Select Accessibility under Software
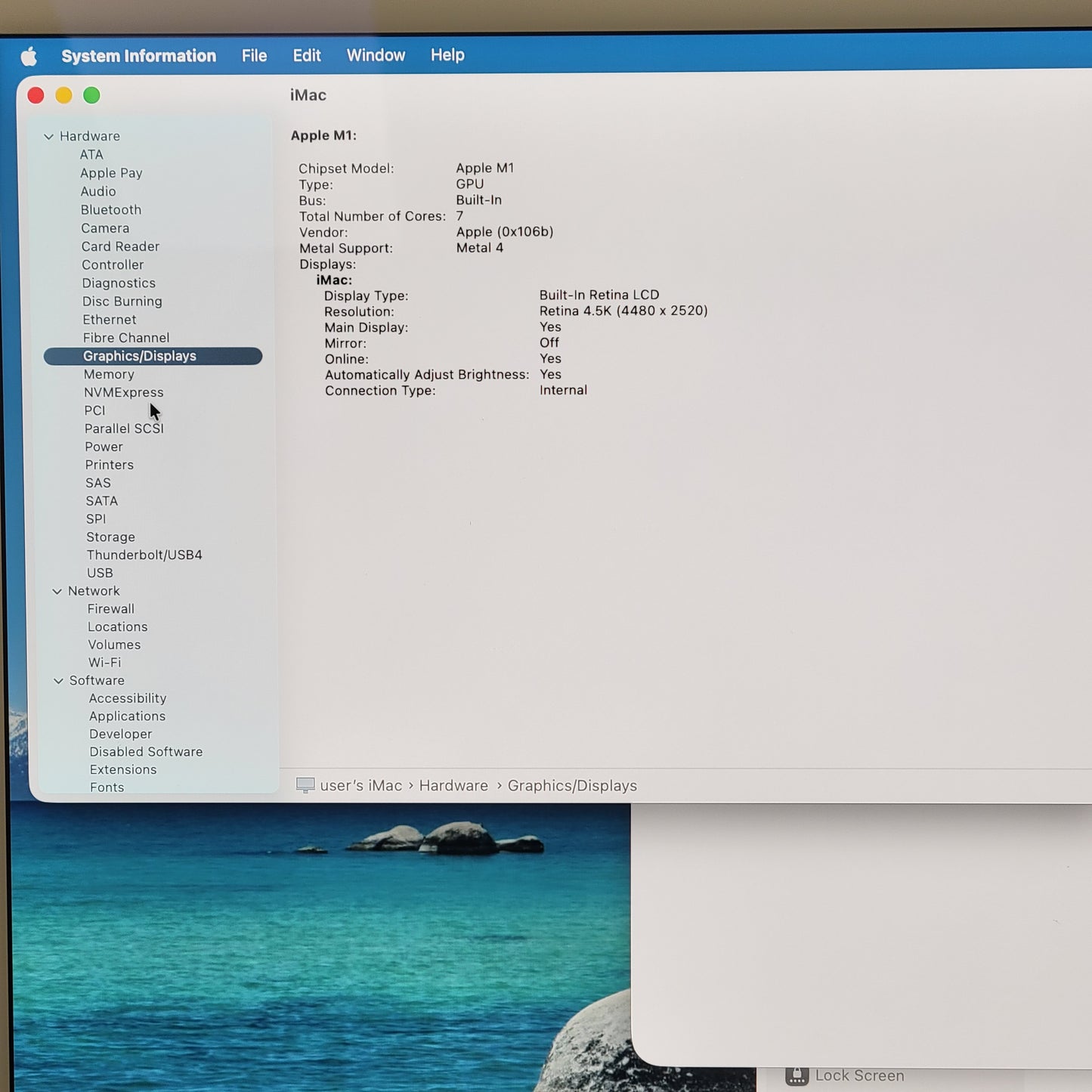This screenshot has width=1092, height=1092. coord(128,698)
